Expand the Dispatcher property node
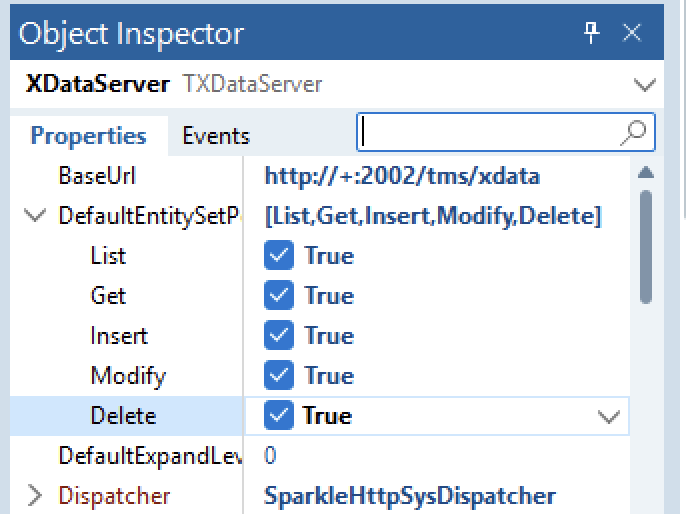 [x=35, y=496]
